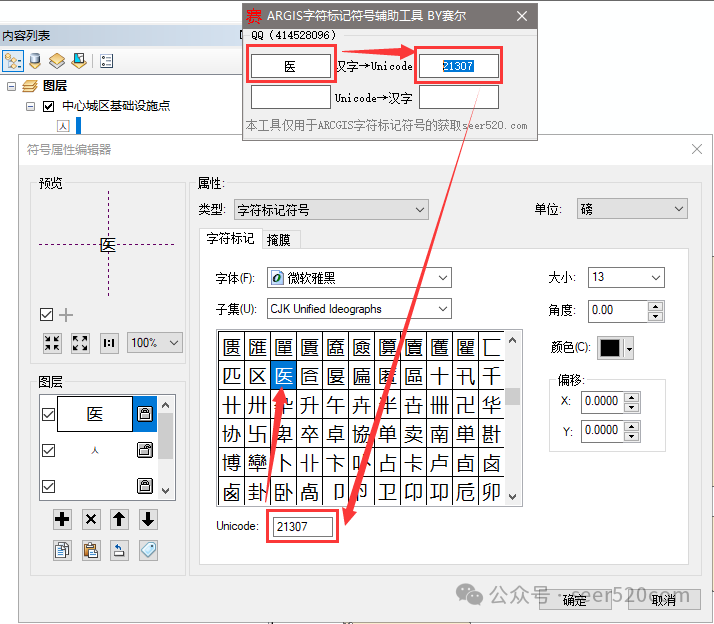This screenshot has width=714, height=624.
Task: Toggle visibility of second symbol layer
Action: (x=48, y=450)
